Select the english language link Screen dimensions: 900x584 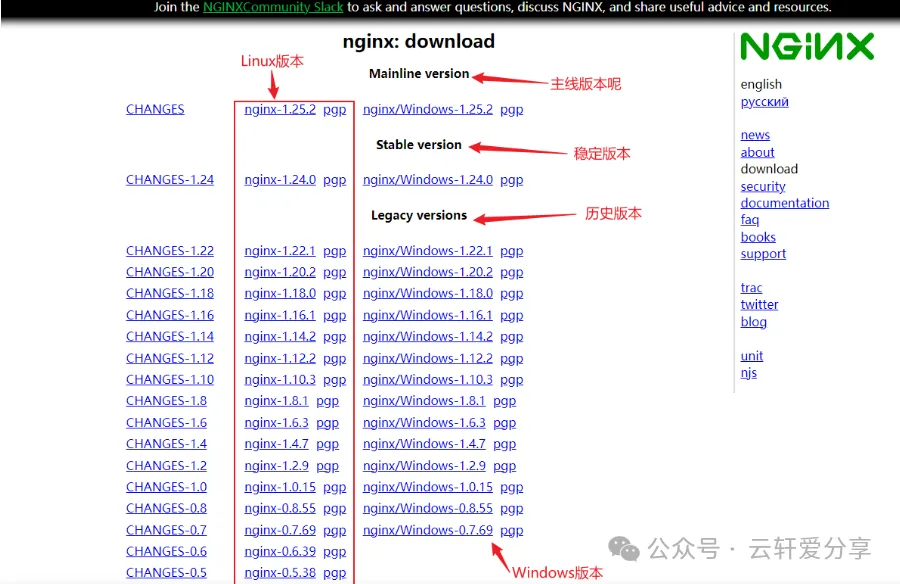[762, 84]
